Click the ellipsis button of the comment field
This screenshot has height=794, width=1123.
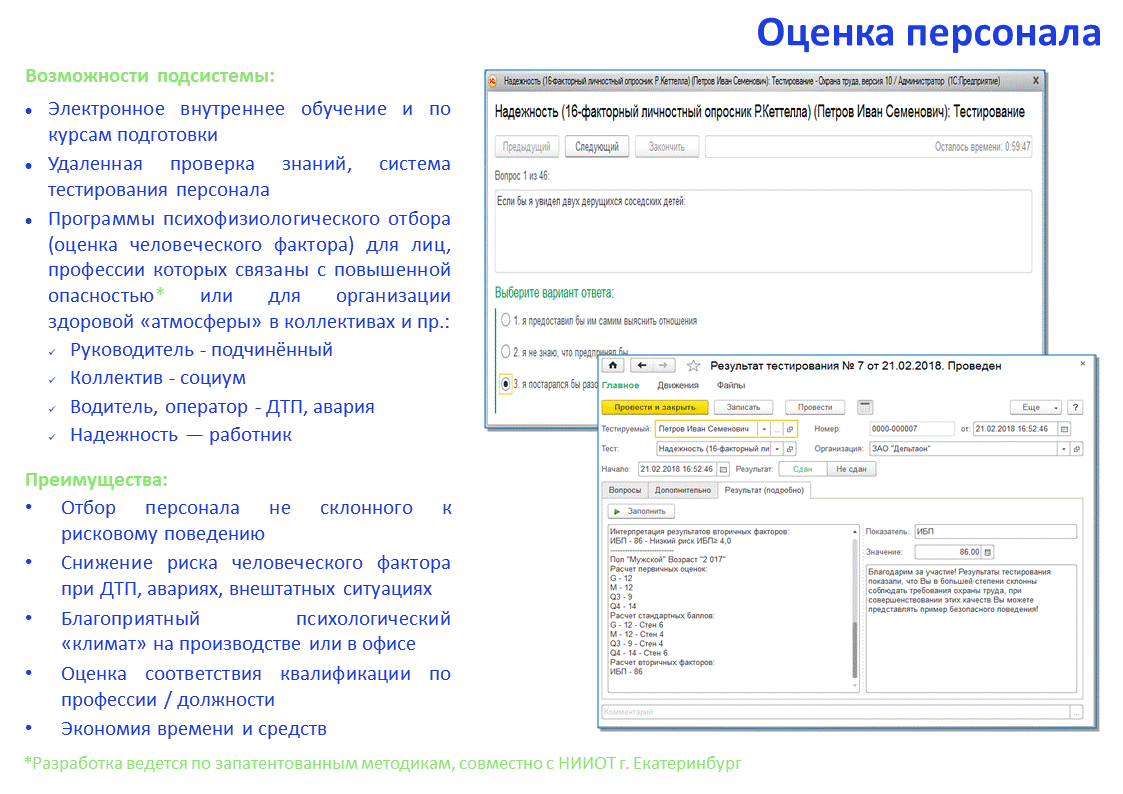pos(1076,712)
